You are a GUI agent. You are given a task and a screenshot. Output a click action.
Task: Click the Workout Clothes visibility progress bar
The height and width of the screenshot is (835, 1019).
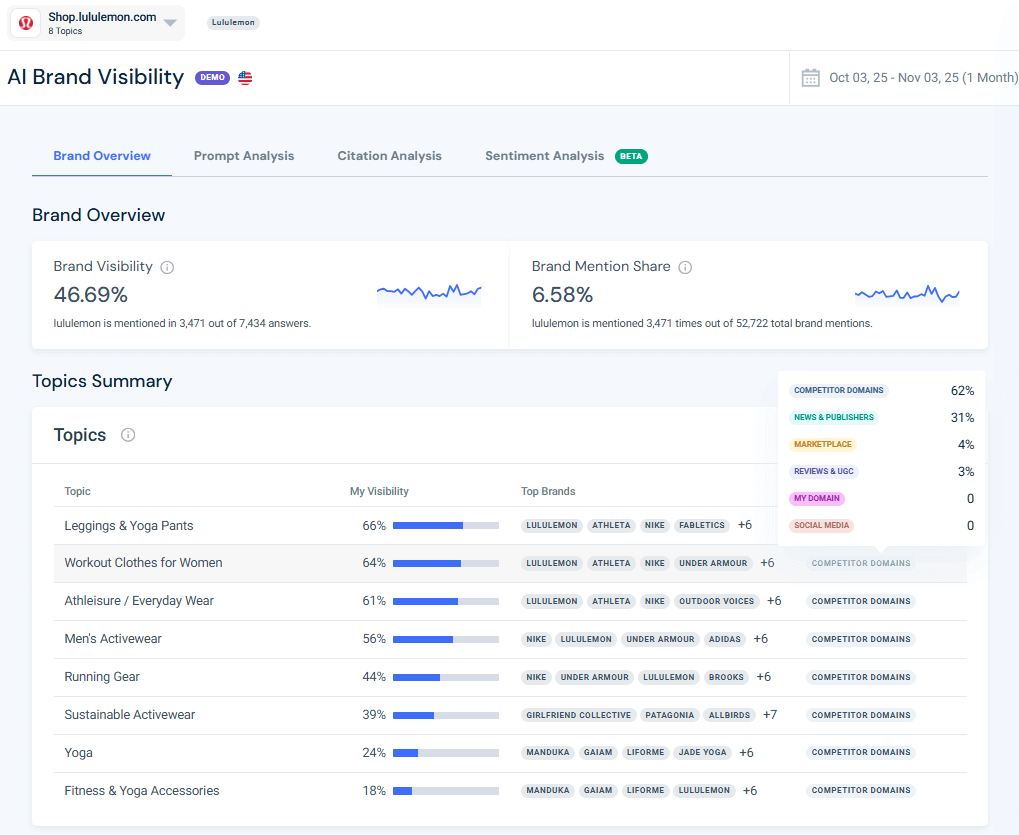tap(445, 563)
